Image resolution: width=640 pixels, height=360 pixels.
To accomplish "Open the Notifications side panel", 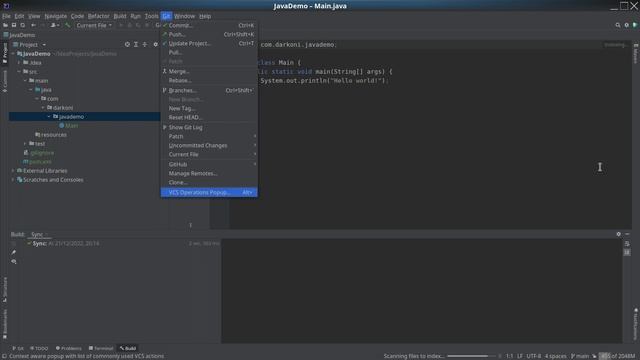I will pos(636,324).
